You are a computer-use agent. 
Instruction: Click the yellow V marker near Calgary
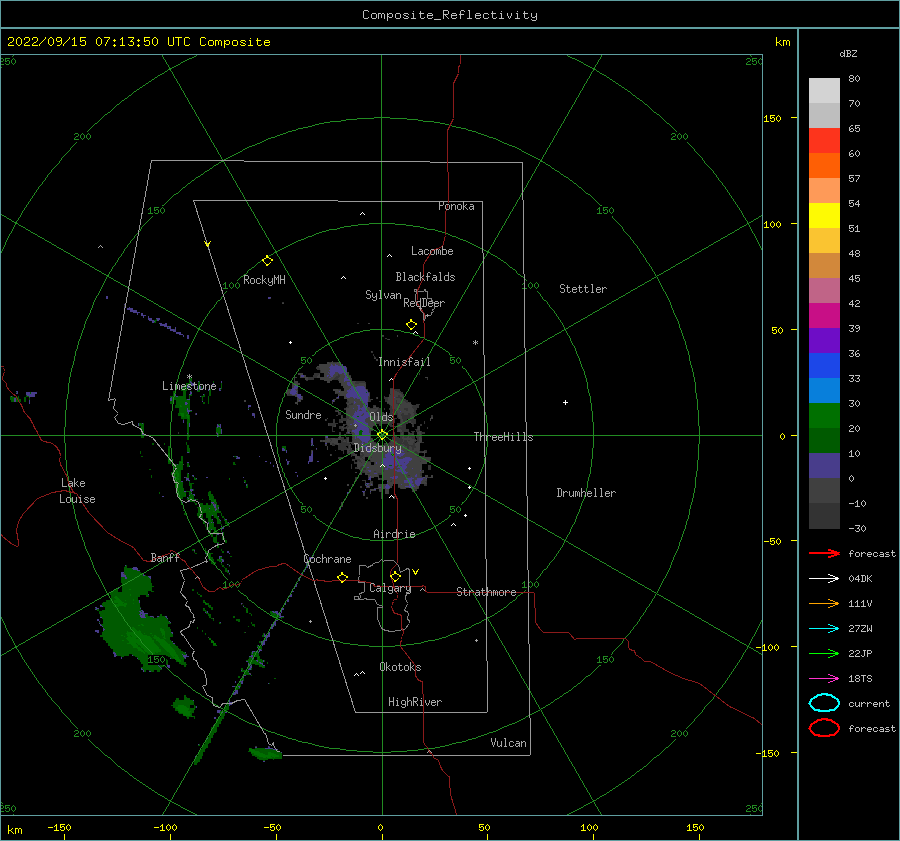[x=416, y=572]
